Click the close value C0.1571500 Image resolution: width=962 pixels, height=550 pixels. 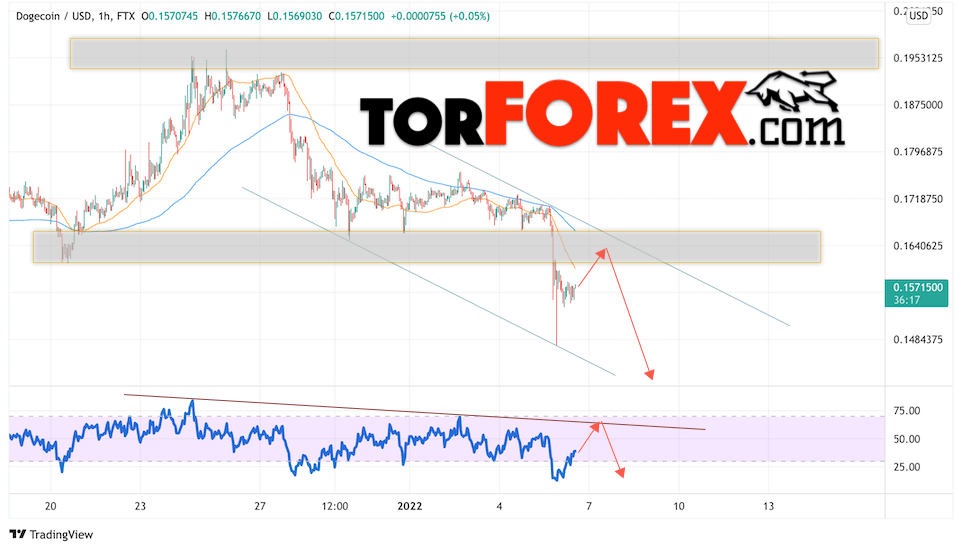356,17
